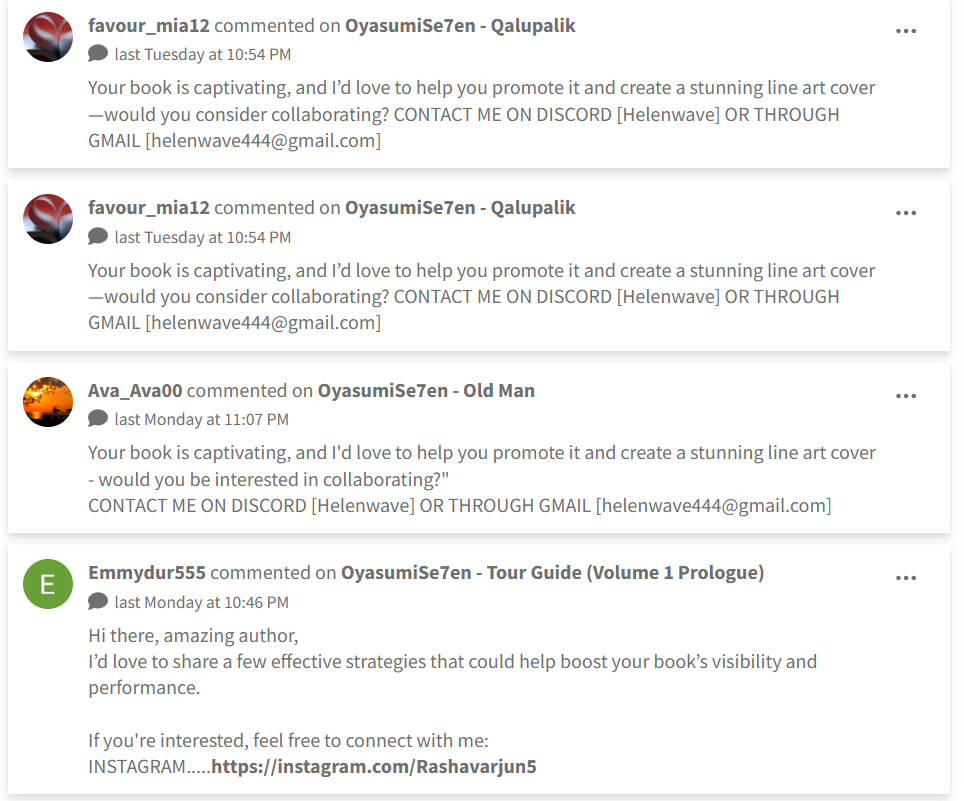Click the 'last Monday at 10:46 PM' timestamp
Viewport: 964px width, 801px height.
pyautogui.click(x=201, y=602)
